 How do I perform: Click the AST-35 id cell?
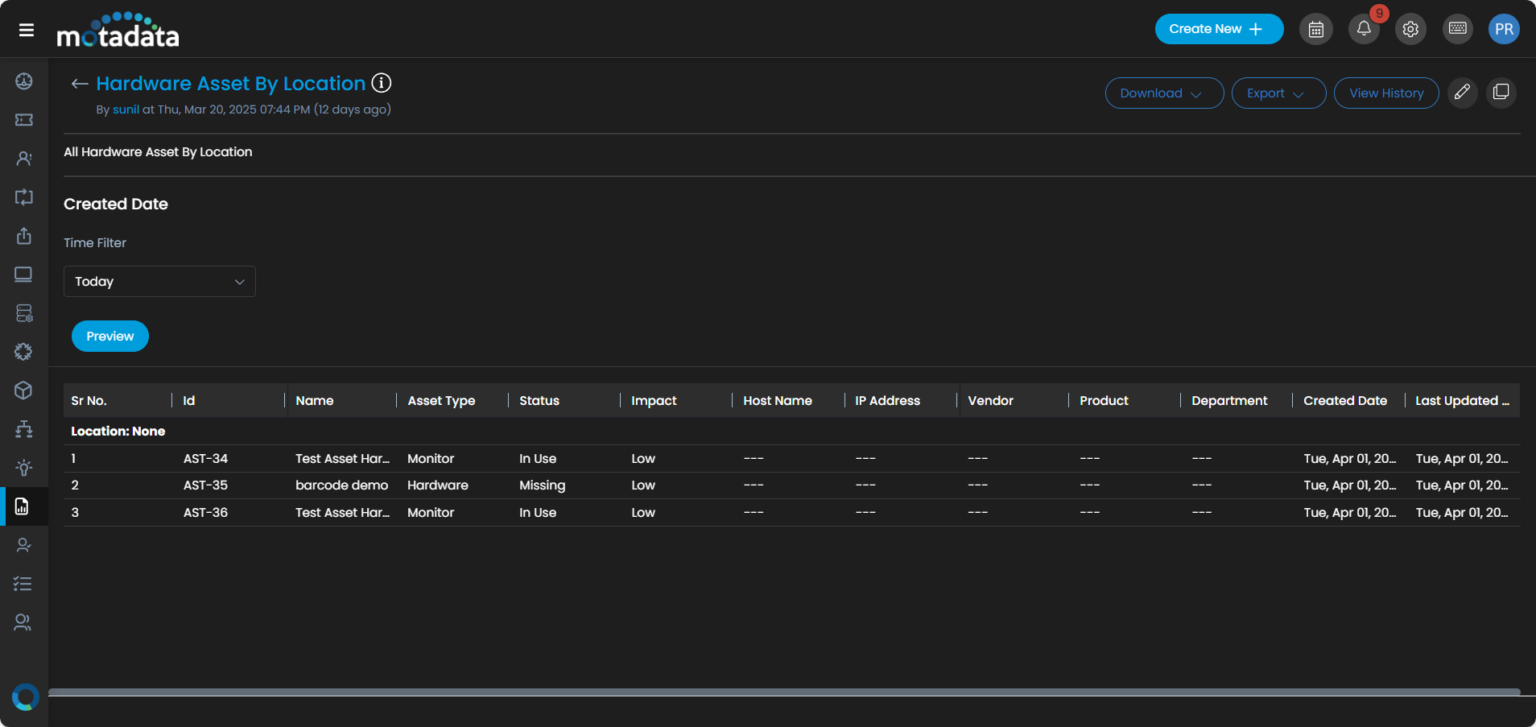[x=206, y=485]
